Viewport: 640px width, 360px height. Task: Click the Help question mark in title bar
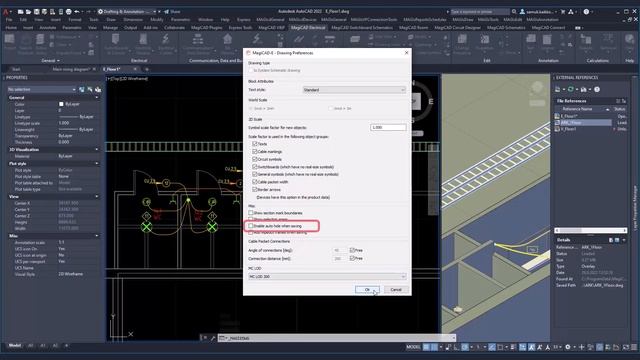[x=586, y=12]
